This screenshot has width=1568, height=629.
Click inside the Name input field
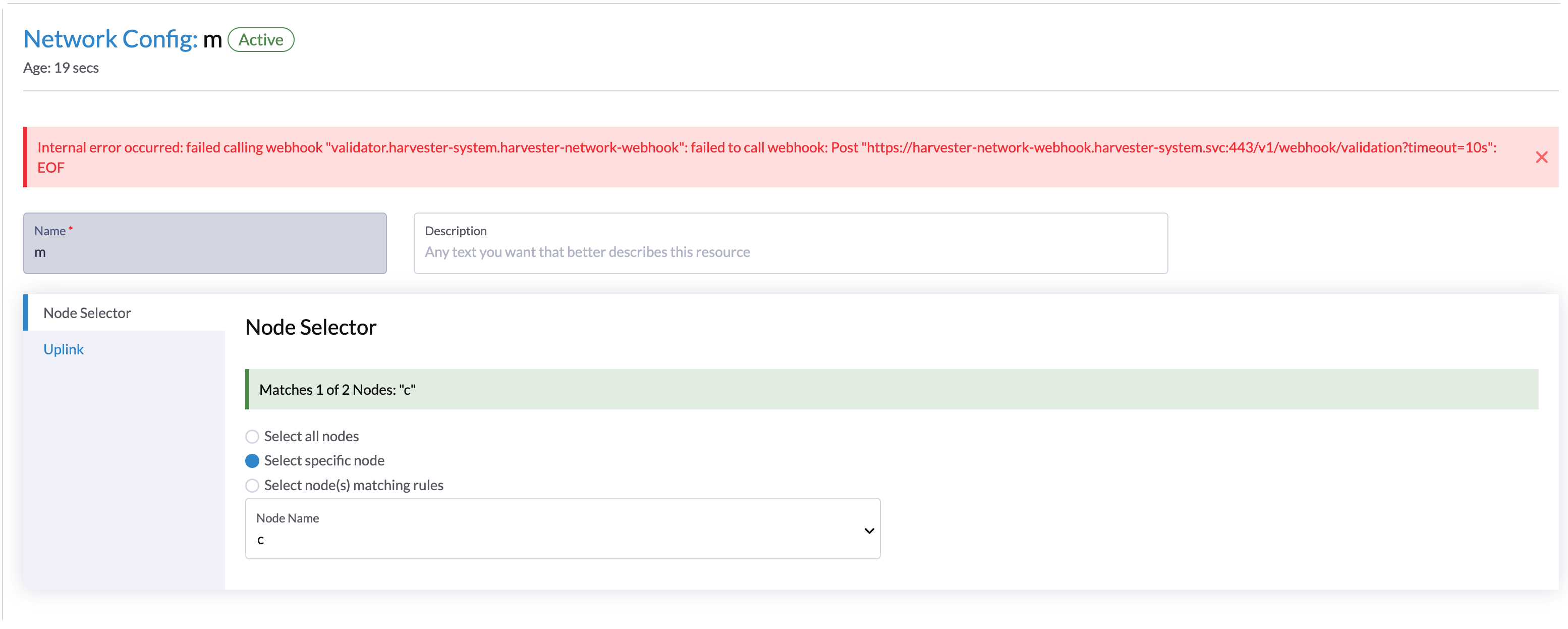(204, 251)
